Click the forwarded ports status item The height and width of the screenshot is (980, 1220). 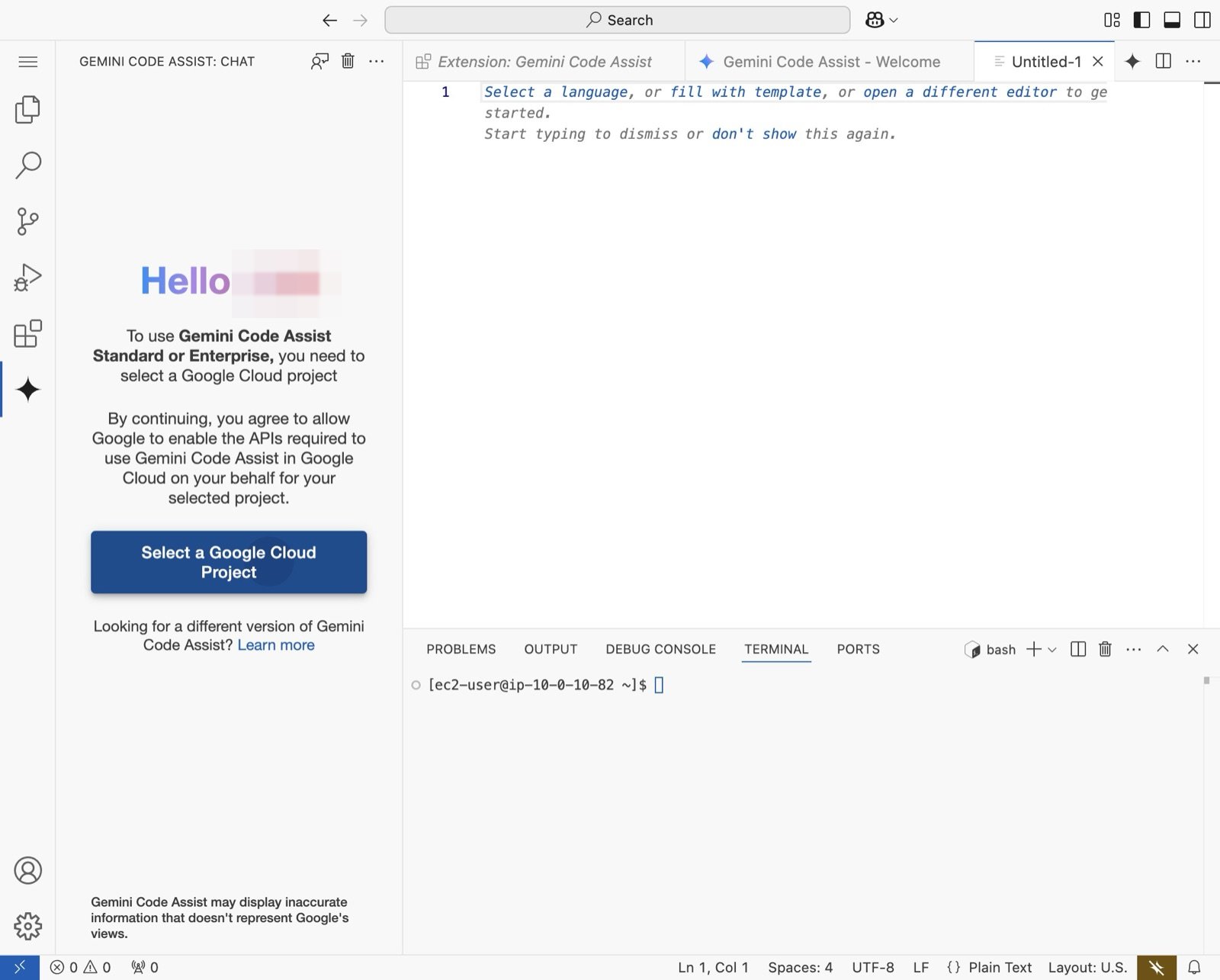[145, 967]
